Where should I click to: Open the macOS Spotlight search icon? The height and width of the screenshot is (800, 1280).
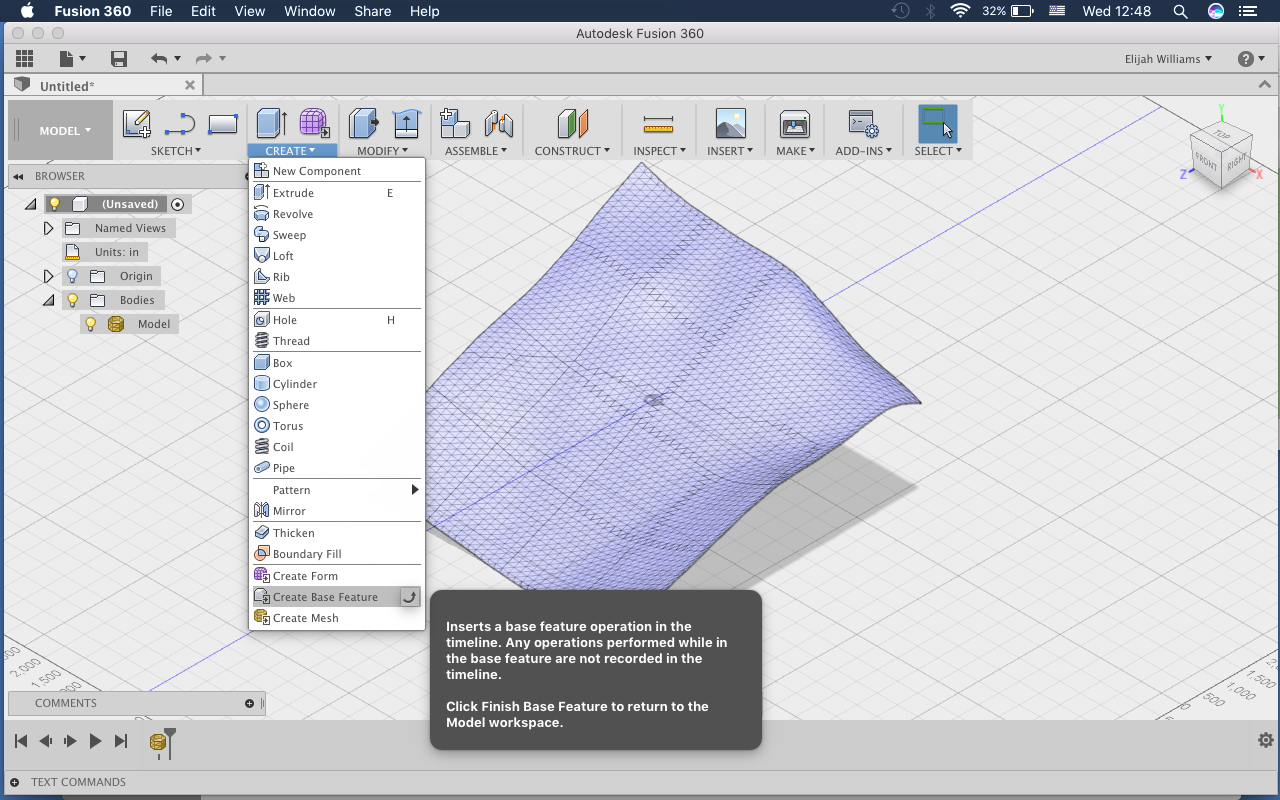(x=1180, y=11)
